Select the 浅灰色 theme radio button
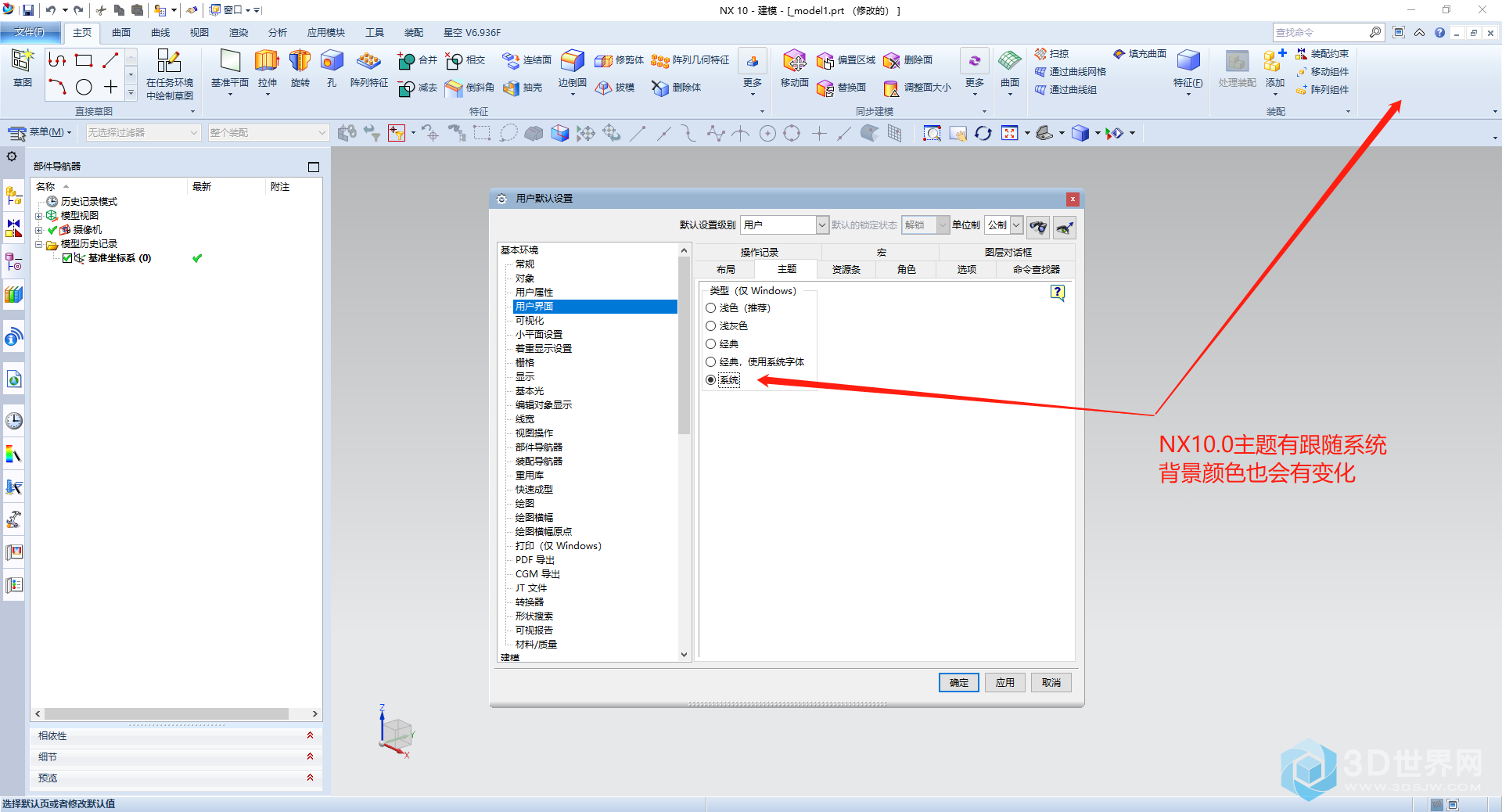1502x812 pixels. click(711, 326)
